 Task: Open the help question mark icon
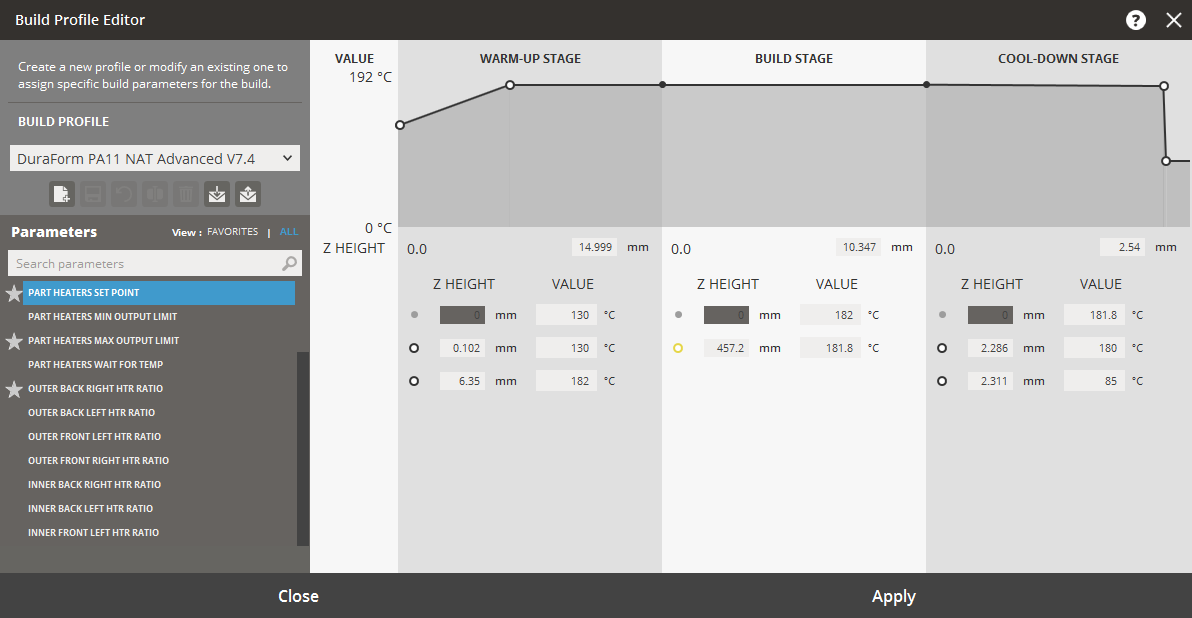click(x=1136, y=20)
